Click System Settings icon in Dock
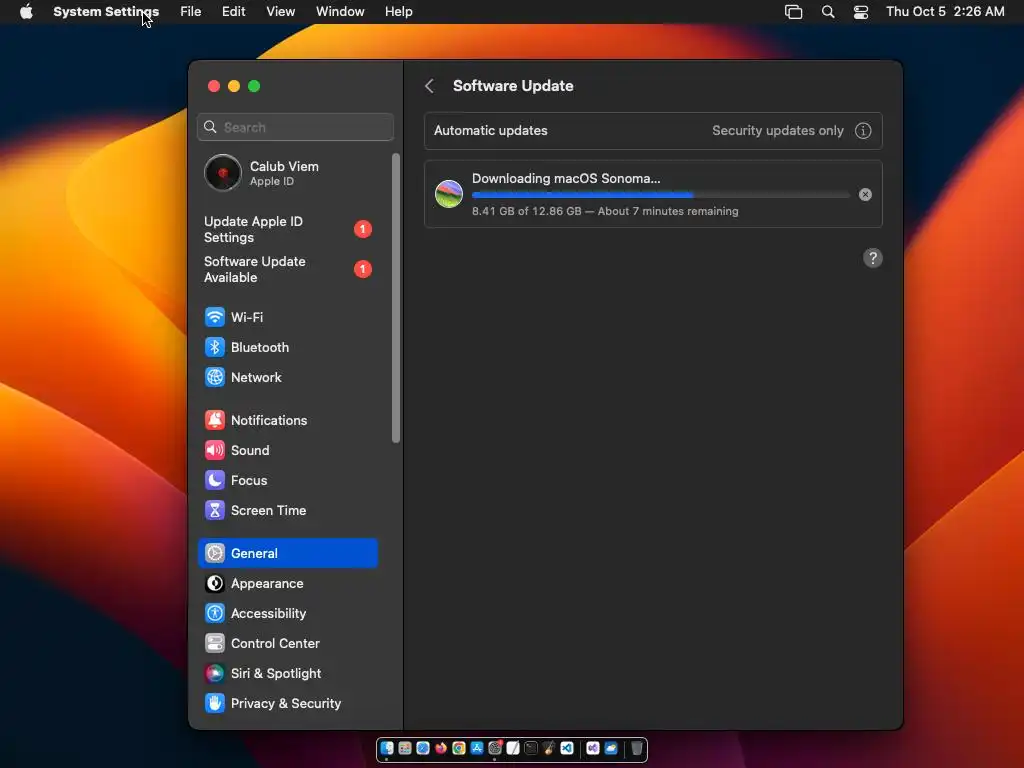 495,748
